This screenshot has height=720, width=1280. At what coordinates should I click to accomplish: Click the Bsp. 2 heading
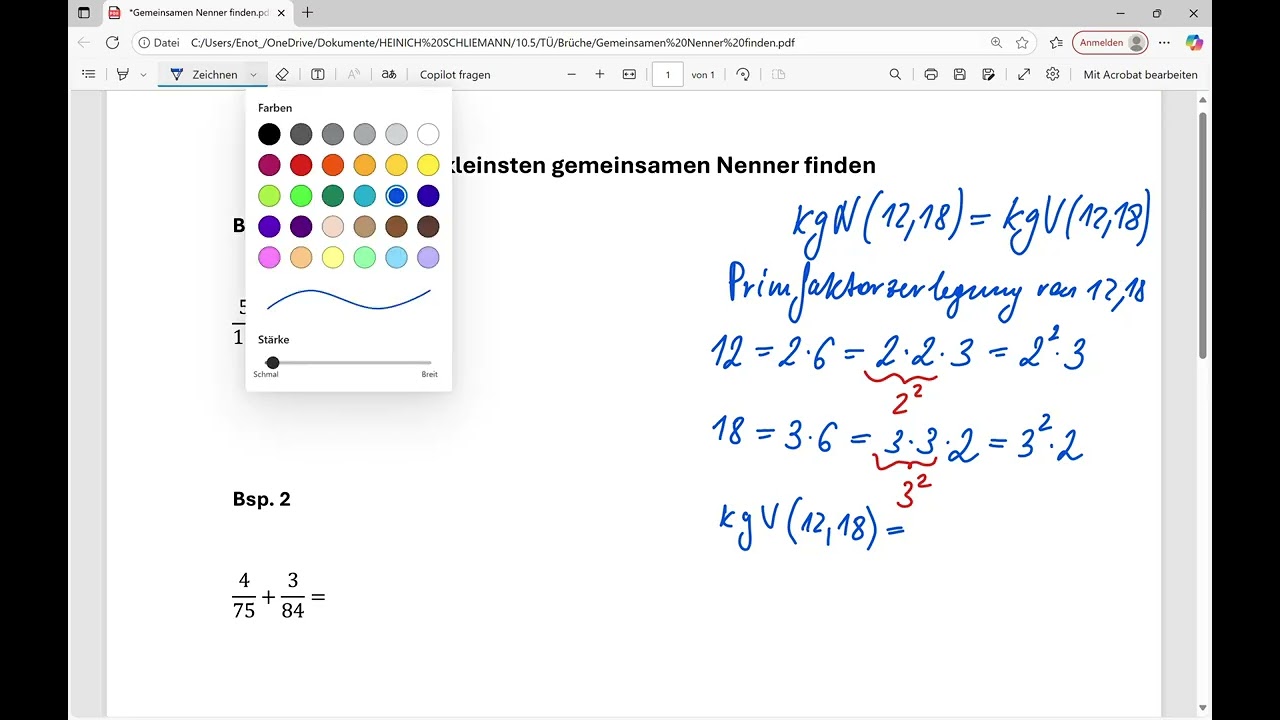click(x=261, y=499)
